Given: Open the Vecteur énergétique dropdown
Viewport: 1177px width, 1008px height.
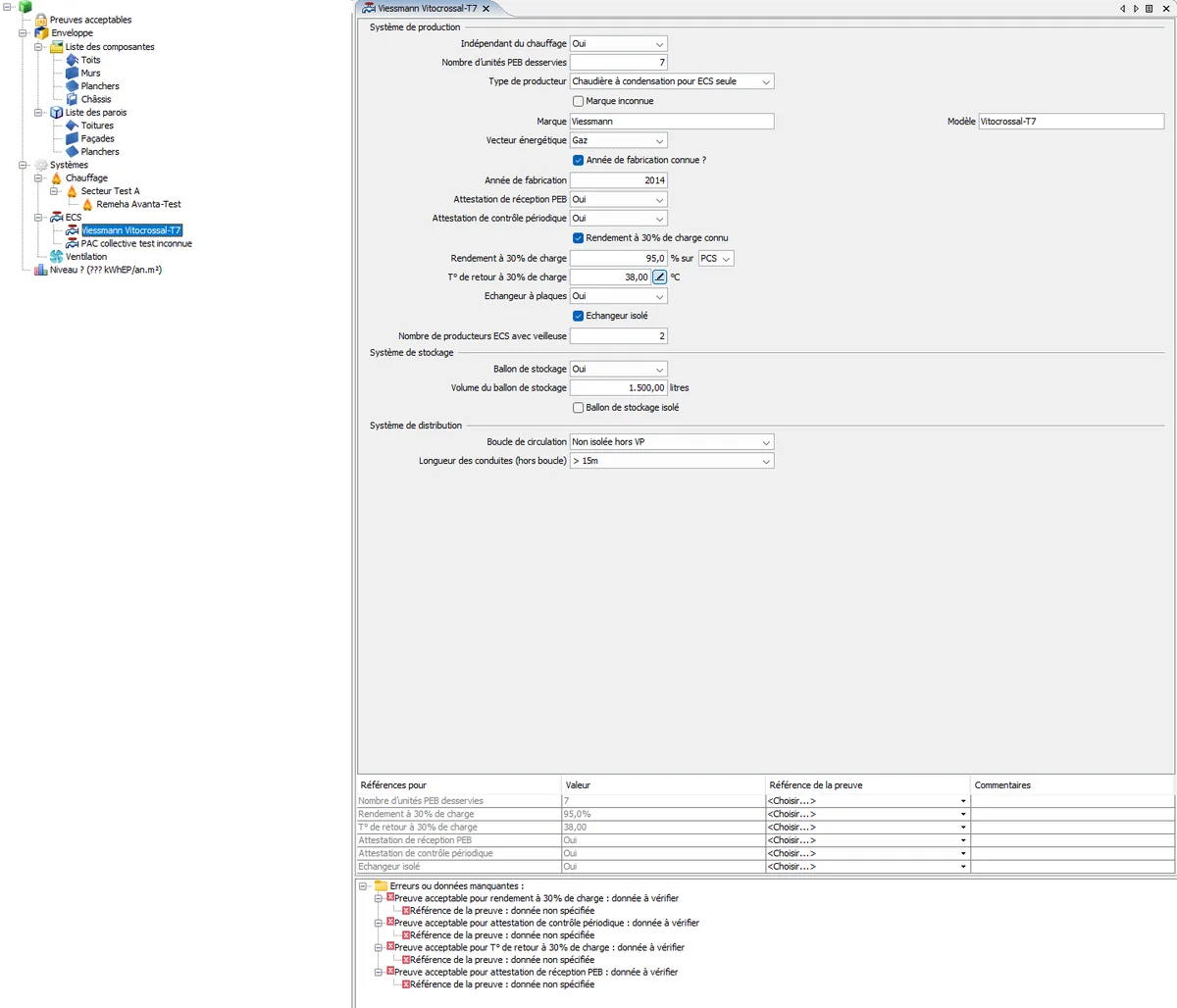Looking at the screenshot, I should 619,140.
